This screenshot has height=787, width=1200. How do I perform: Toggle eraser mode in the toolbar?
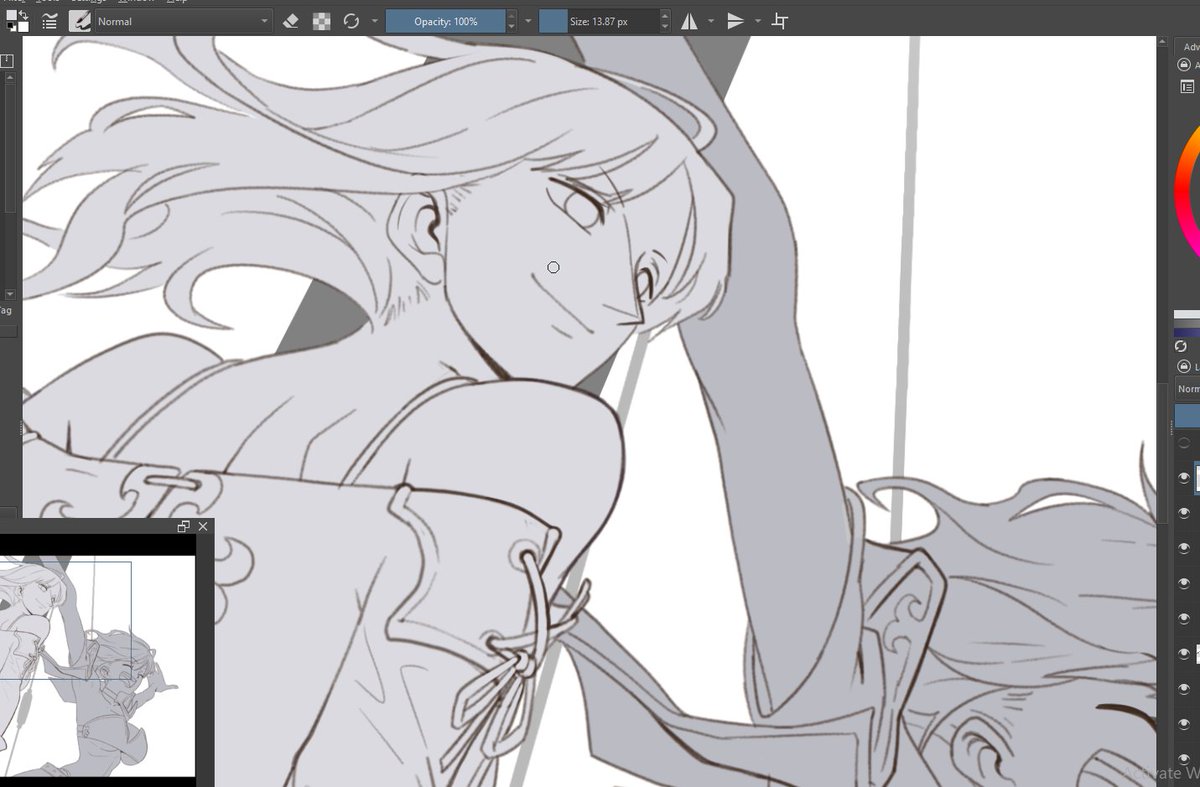291,21
